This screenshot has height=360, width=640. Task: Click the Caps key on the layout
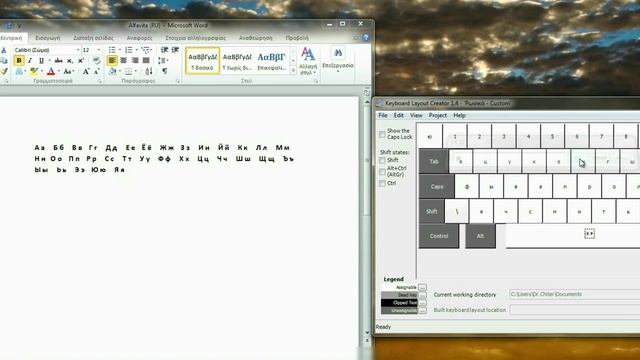[x=437, y=187]
